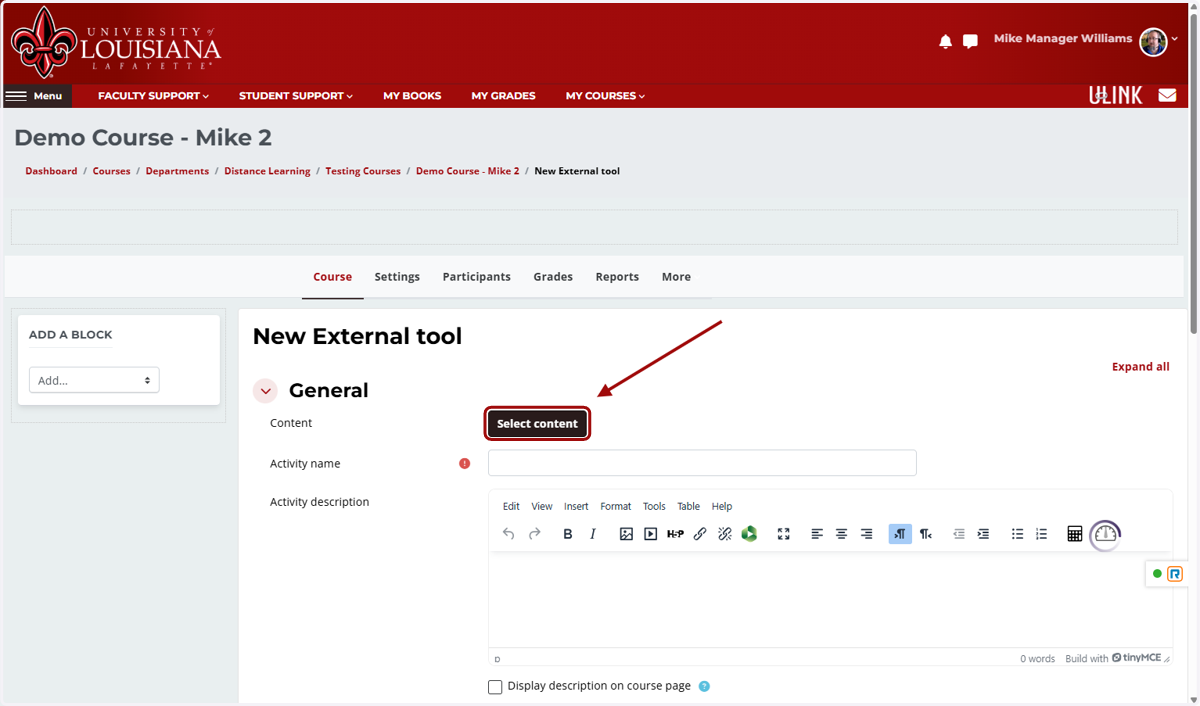Open the notifications bell
Viewport: 1200px width, 706px height.
coord(945,42)
